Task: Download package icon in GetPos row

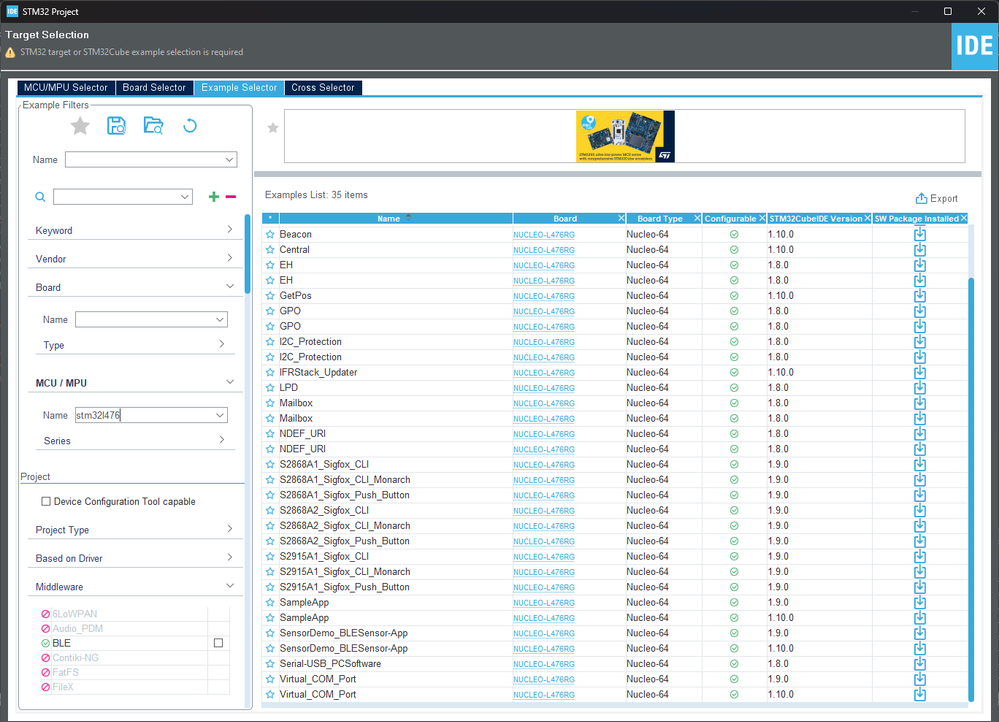Action: point(920,296)
